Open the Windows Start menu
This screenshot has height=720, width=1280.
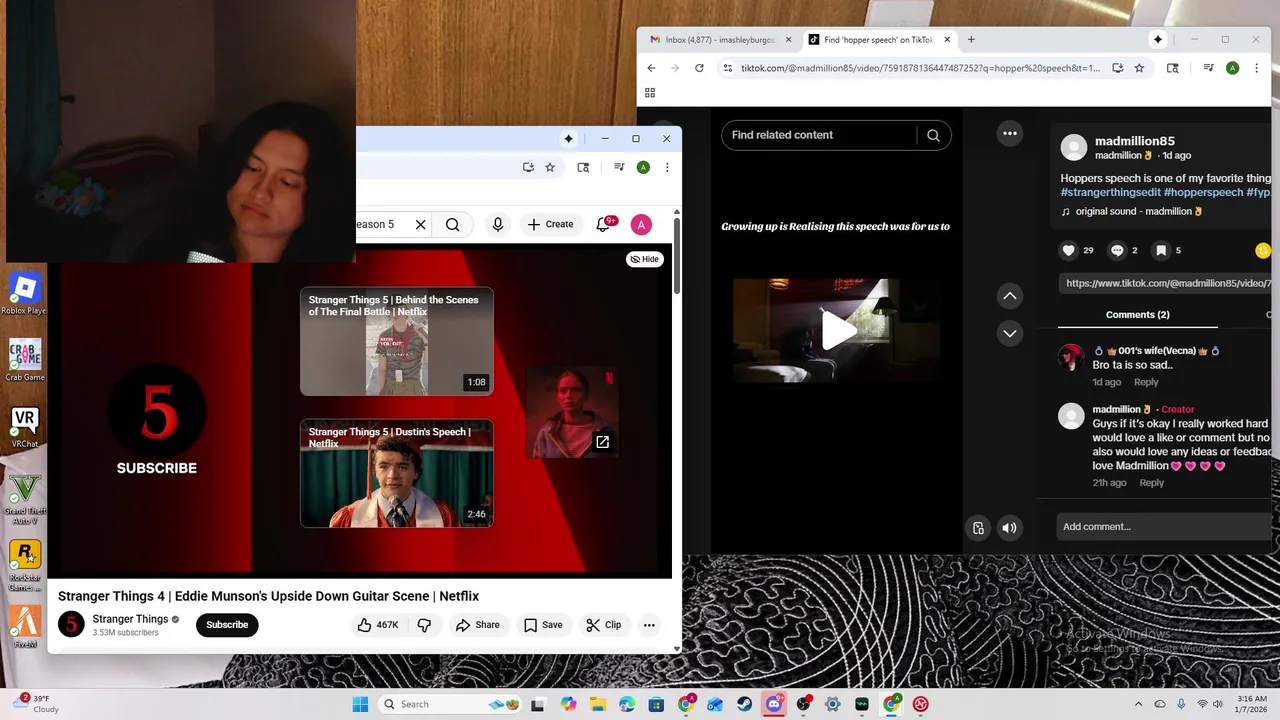click(x=360, y=704)
